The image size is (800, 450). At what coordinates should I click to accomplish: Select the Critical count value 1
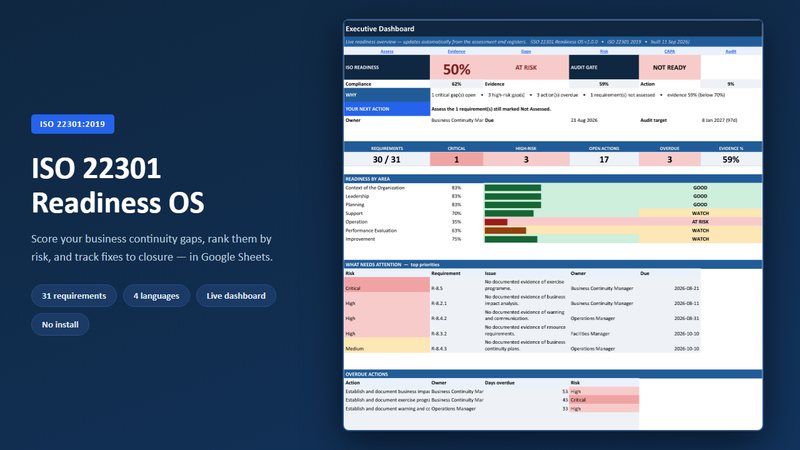[x=456, y=160]
